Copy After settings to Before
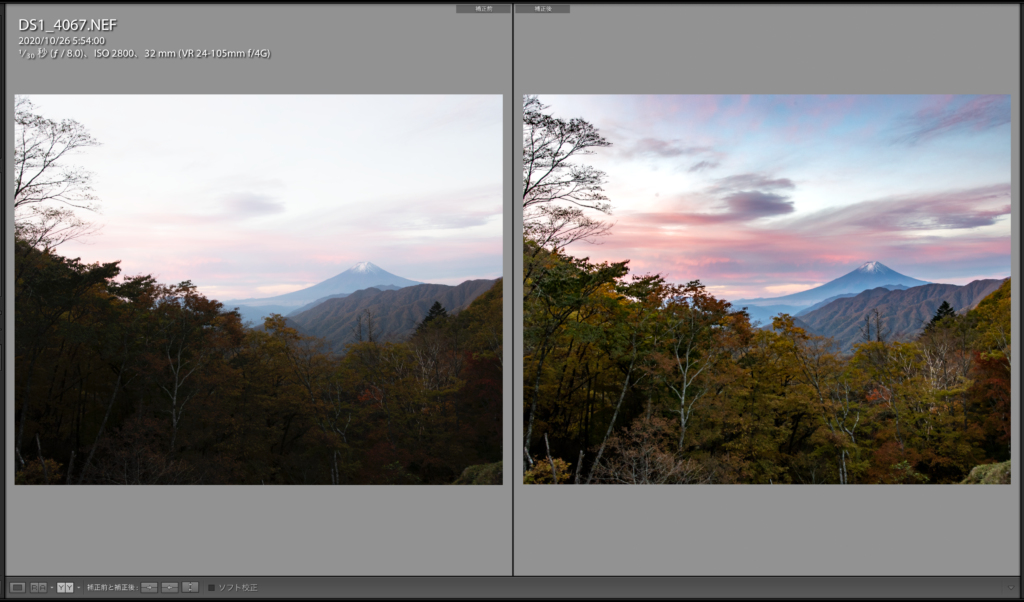Viewport: 1024px width, 602px height. pos(170,587)
